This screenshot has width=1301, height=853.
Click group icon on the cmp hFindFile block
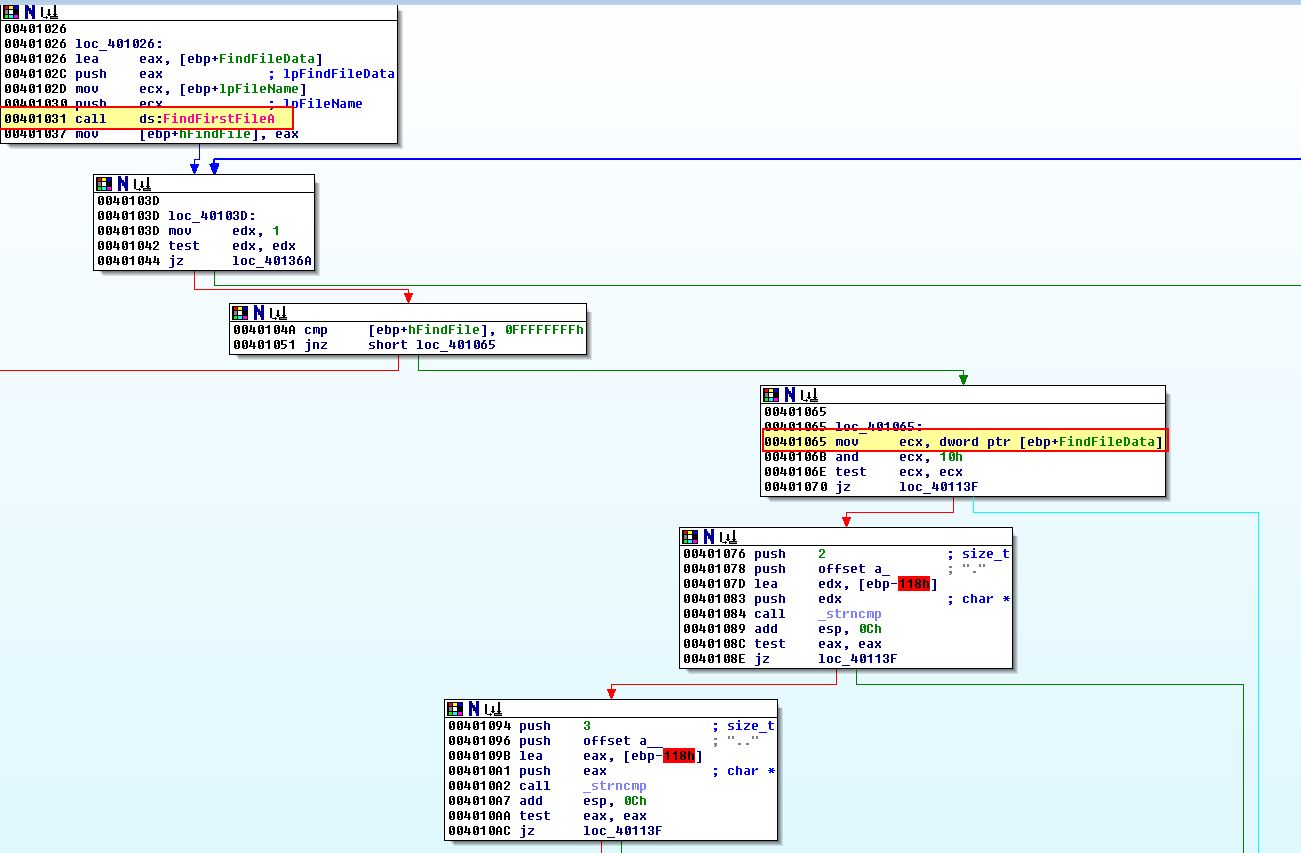279,312
